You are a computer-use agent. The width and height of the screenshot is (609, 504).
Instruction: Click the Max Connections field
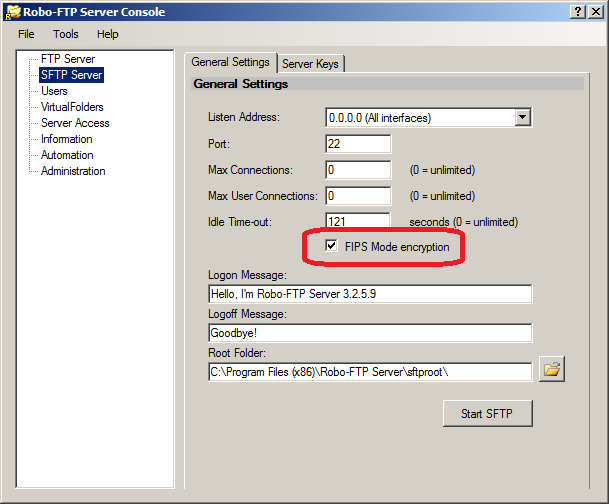coord(358,170)
